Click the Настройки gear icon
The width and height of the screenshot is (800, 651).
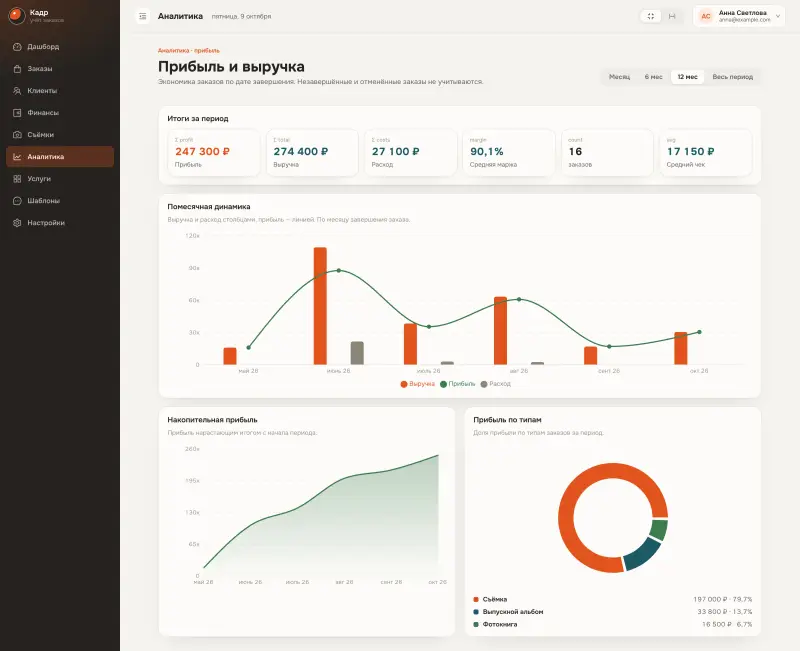pyautogui.click(x=17, y=222)
